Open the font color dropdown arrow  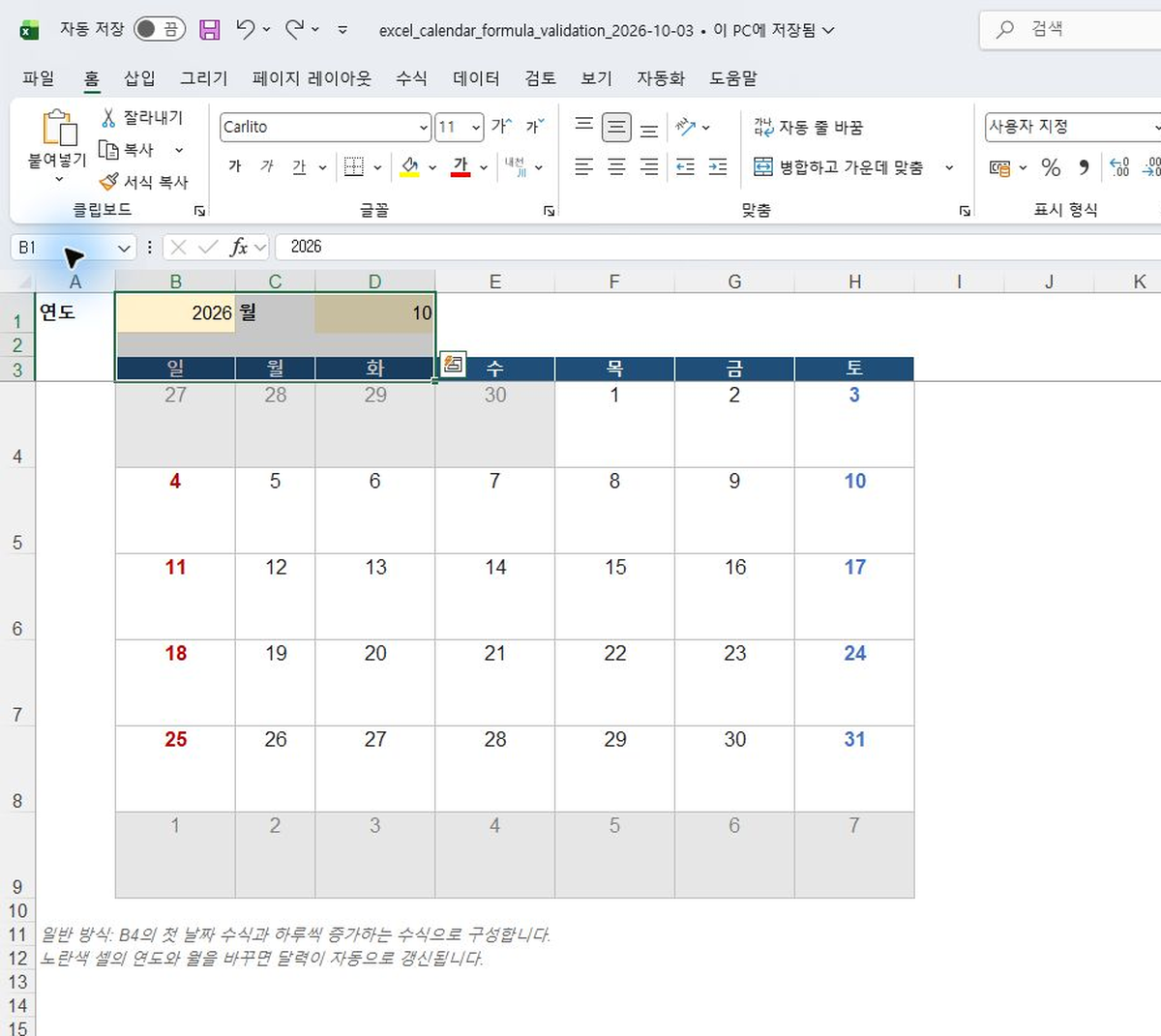point(483,167)
